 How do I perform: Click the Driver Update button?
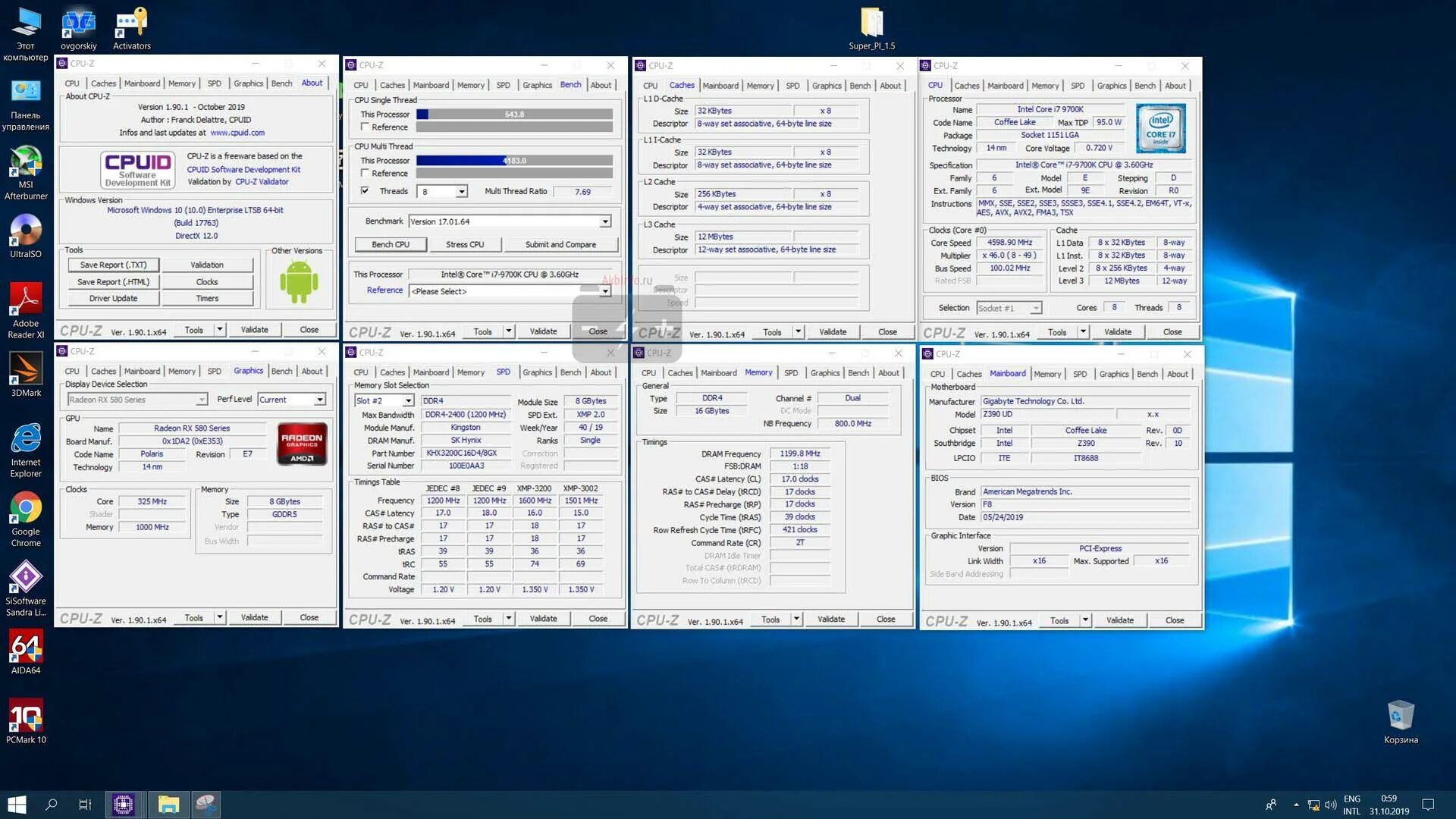114,299
